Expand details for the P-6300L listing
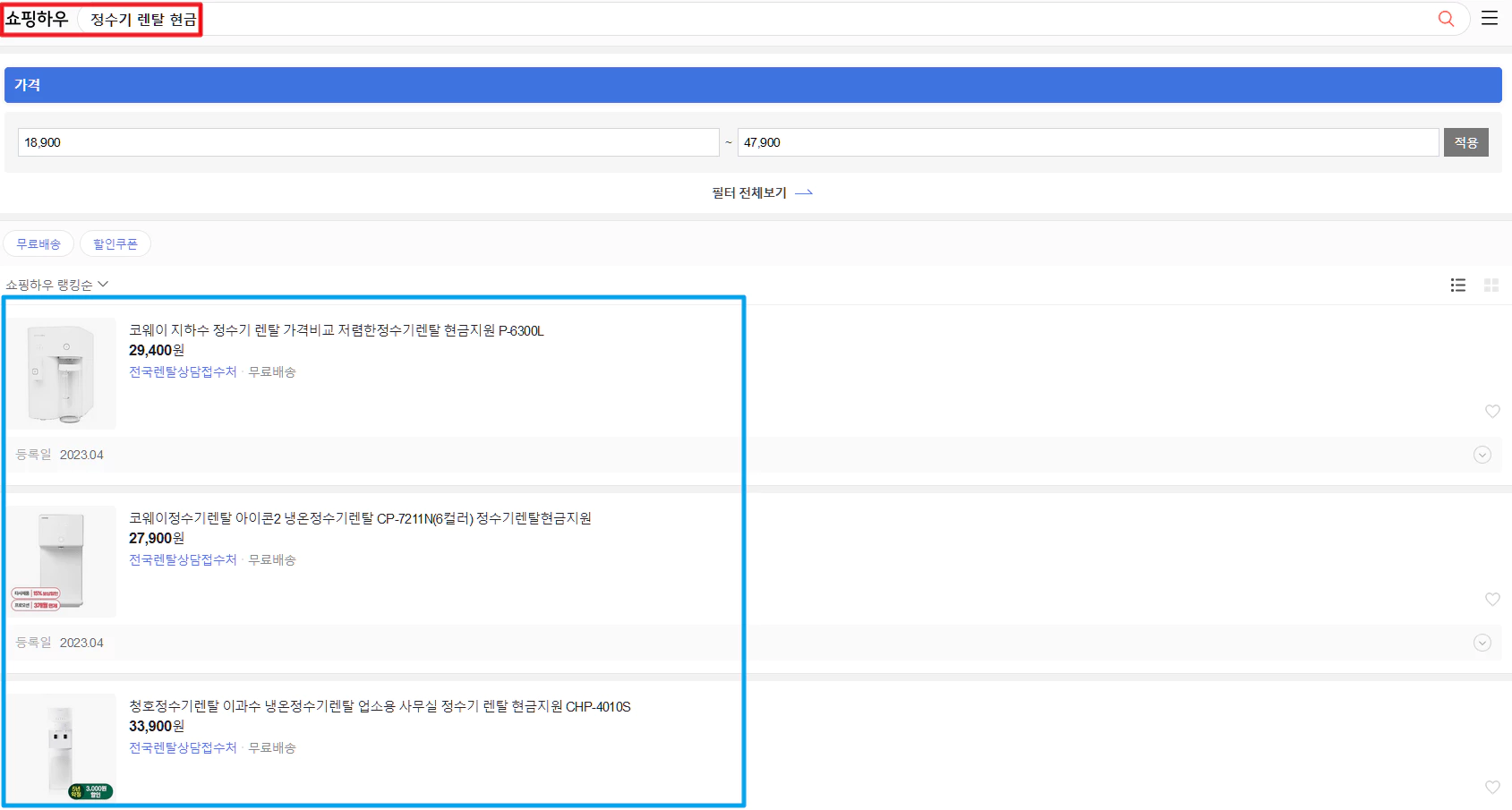This screenshot has width=1512, height=810. coord(1482,455)
